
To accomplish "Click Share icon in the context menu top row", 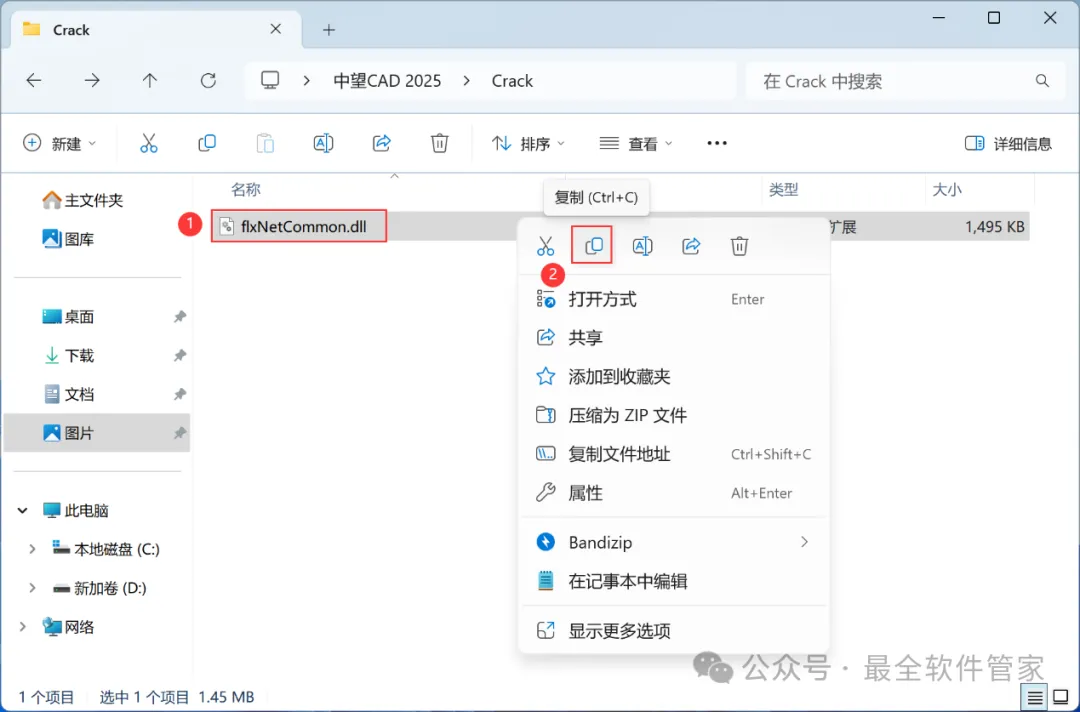I will (x=691, y=246).
